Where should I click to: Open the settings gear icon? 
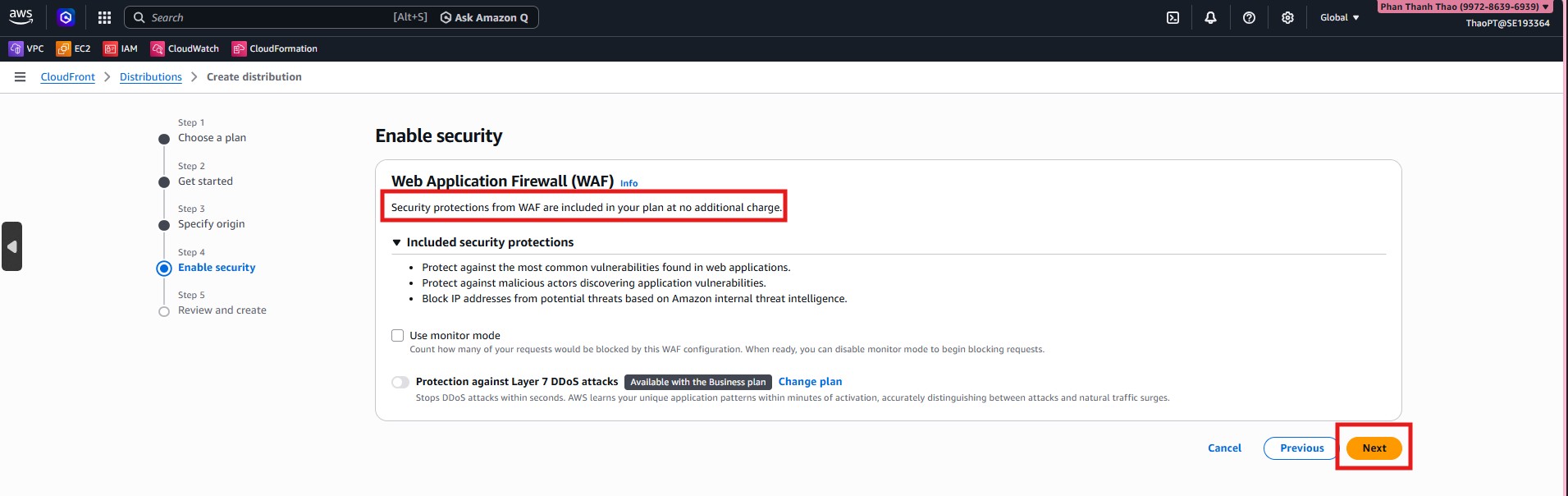pyautogui.click(x=1287, y=17)
